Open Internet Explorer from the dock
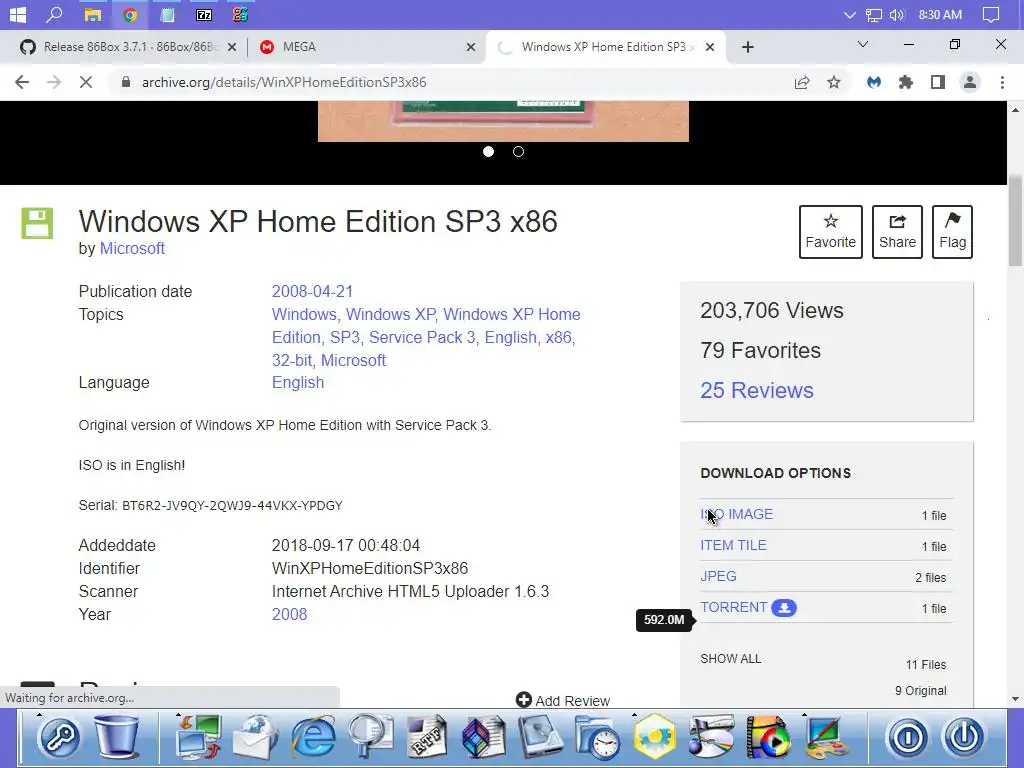Viewport: 1024px width, 768px height. pyautogui.click(x=313, y=737)
